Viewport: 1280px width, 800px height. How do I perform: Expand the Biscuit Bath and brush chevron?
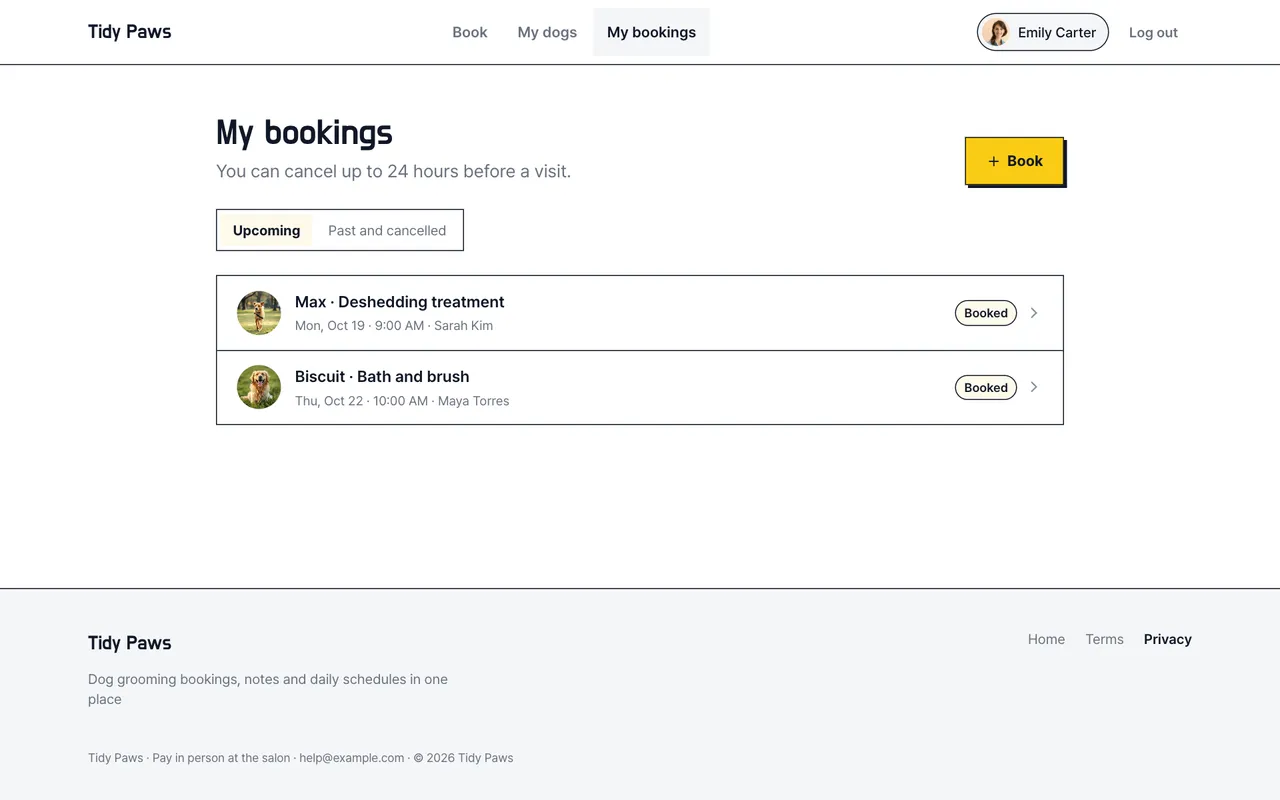click(1034, 387)
